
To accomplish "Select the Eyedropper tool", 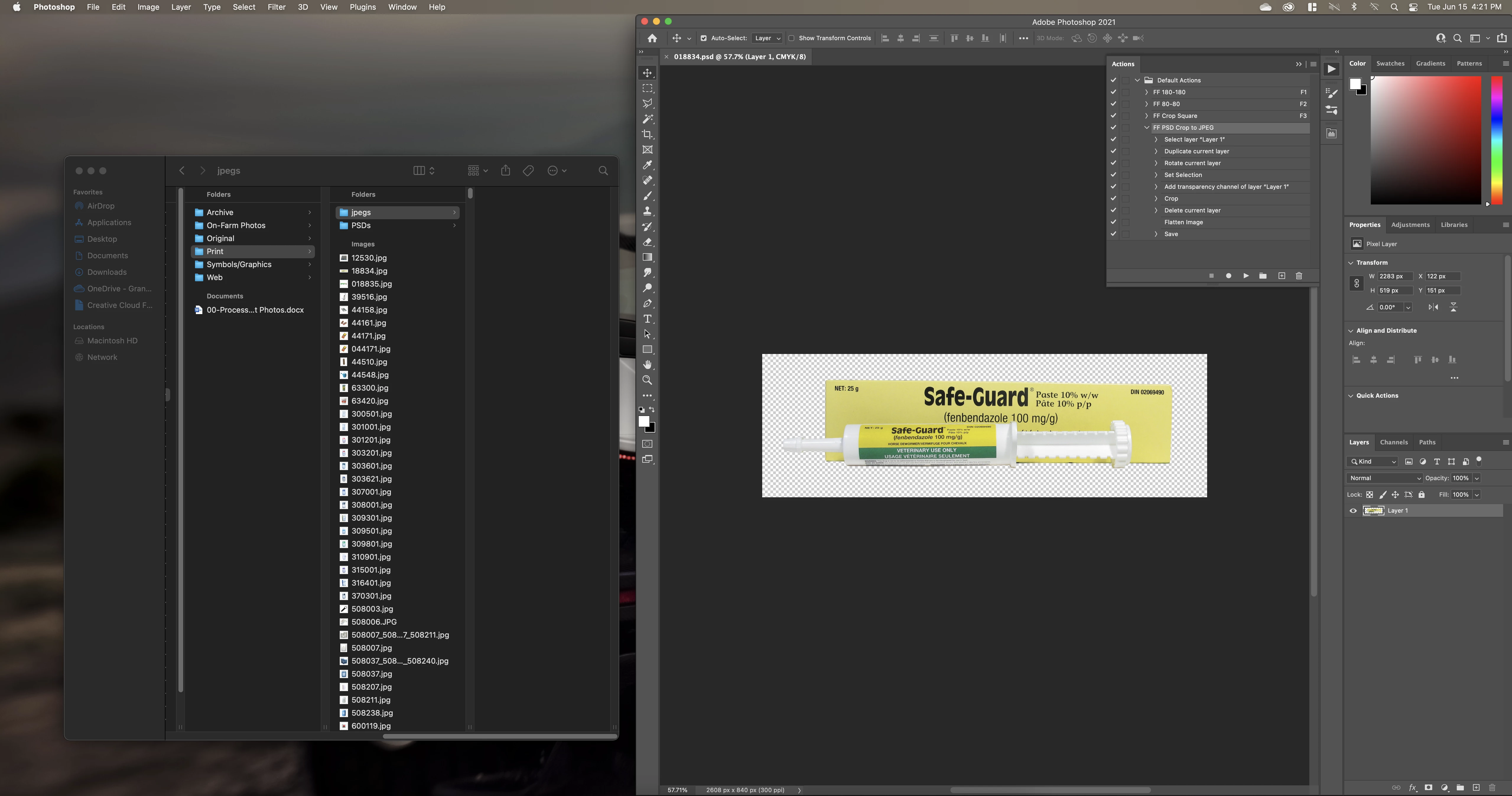I will (647, 165).
